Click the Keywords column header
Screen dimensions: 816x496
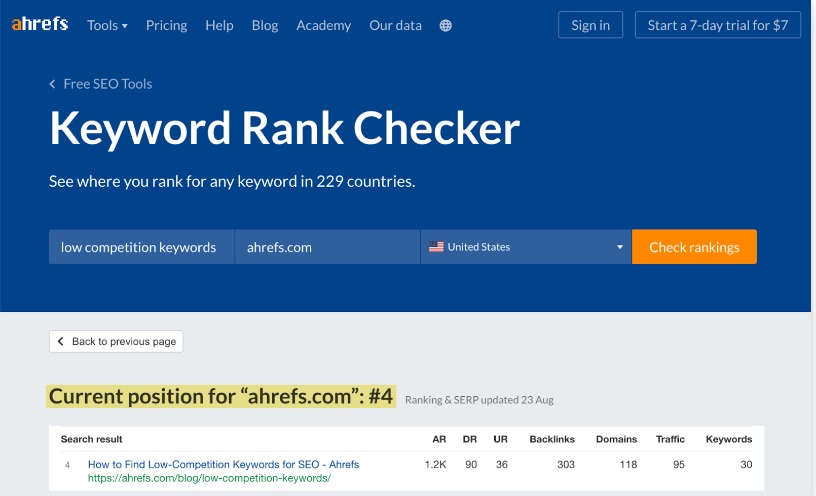tap(729, 439)
